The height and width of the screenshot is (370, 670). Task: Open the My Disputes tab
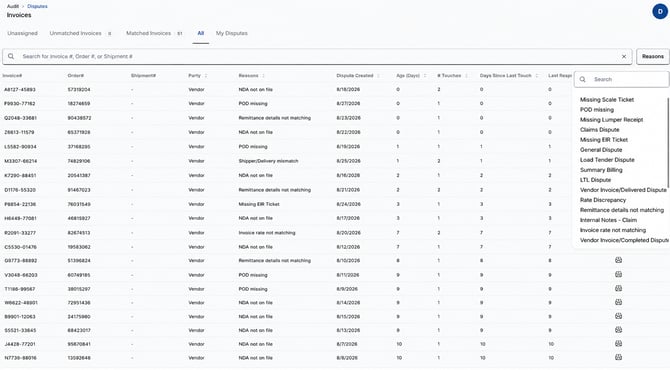(232, 33)
